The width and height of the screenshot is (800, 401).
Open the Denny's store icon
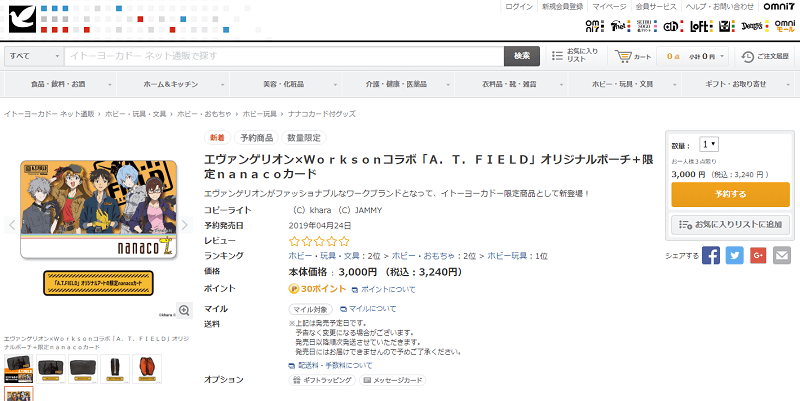click(755, 26)
